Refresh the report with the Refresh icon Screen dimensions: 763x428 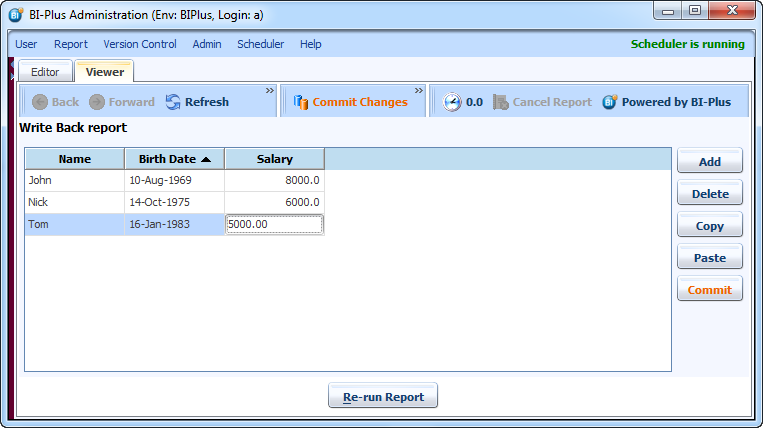pyautogui.click(x=173, y=102)
